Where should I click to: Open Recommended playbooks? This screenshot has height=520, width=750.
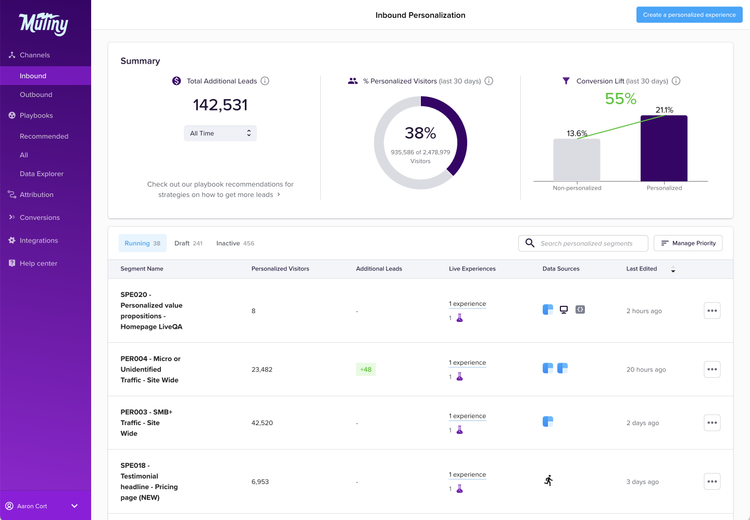click(44, 136)
